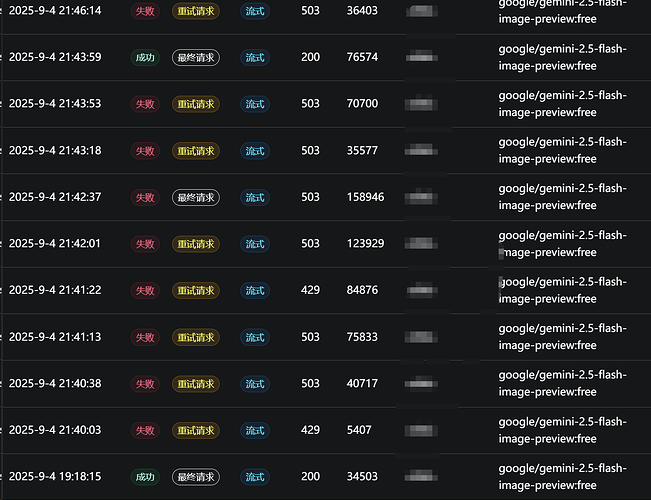
Task: Select gemini model name in the 19:18:15 row
Action: coord(563,477)
